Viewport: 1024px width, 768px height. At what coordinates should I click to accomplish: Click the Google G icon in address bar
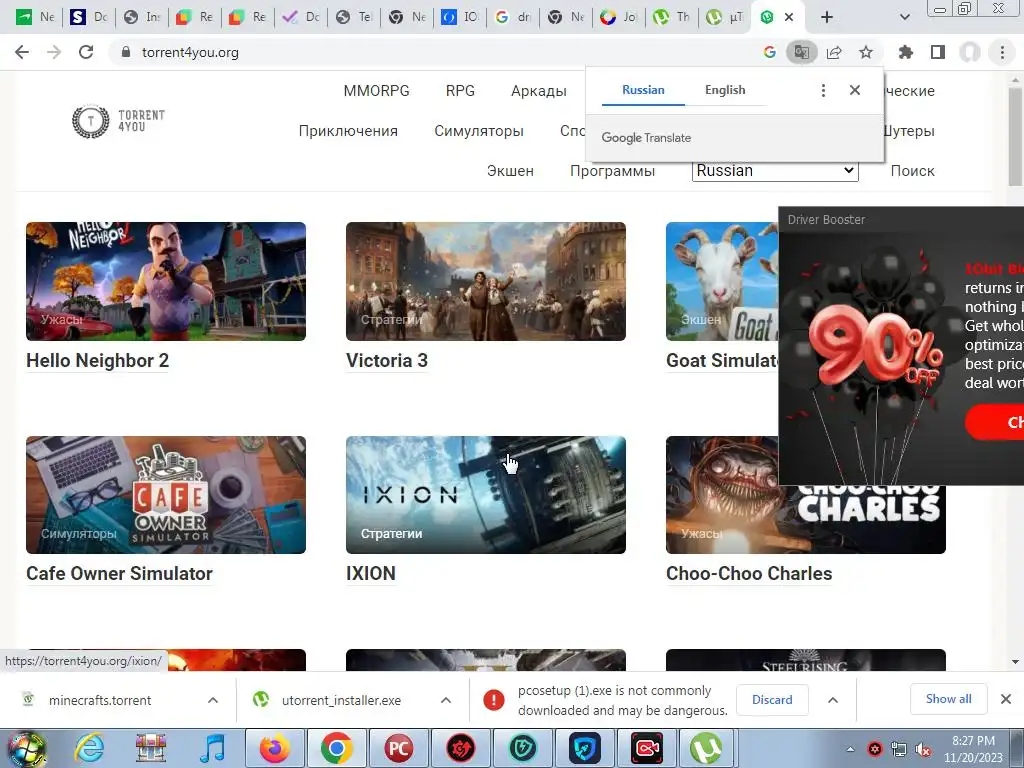point(770,52)
